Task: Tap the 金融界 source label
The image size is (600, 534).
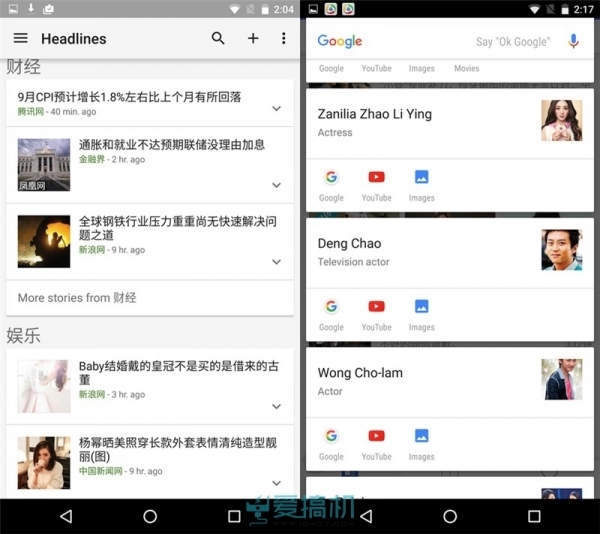Action: [92, 159]
